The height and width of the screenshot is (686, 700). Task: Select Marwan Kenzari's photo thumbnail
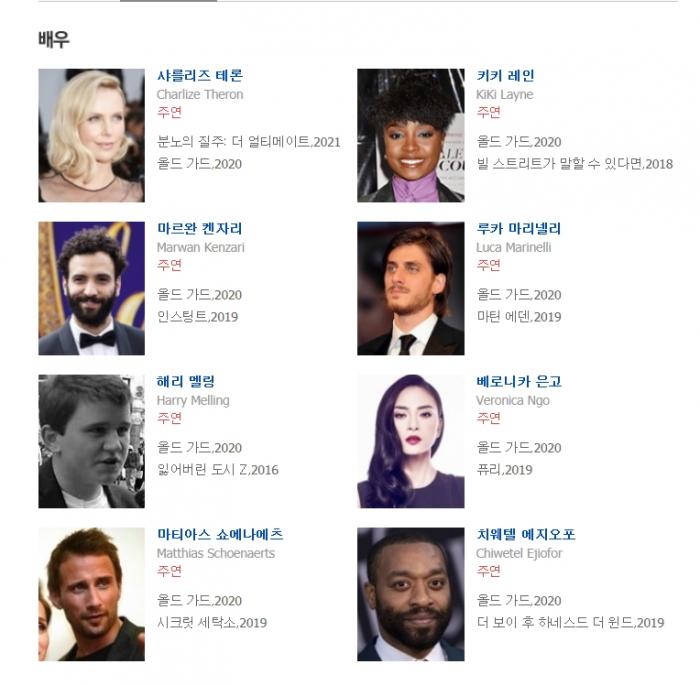pyautogui.click(x=92, y=288)
